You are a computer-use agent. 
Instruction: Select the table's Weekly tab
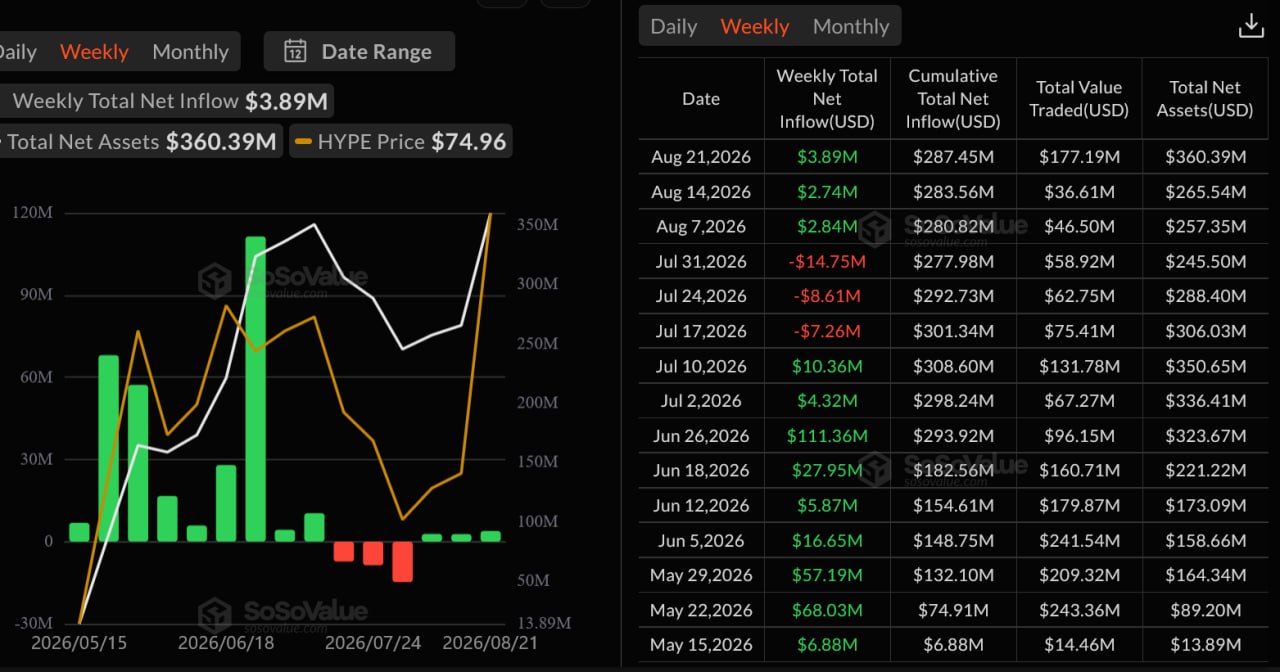pos(755,27)
